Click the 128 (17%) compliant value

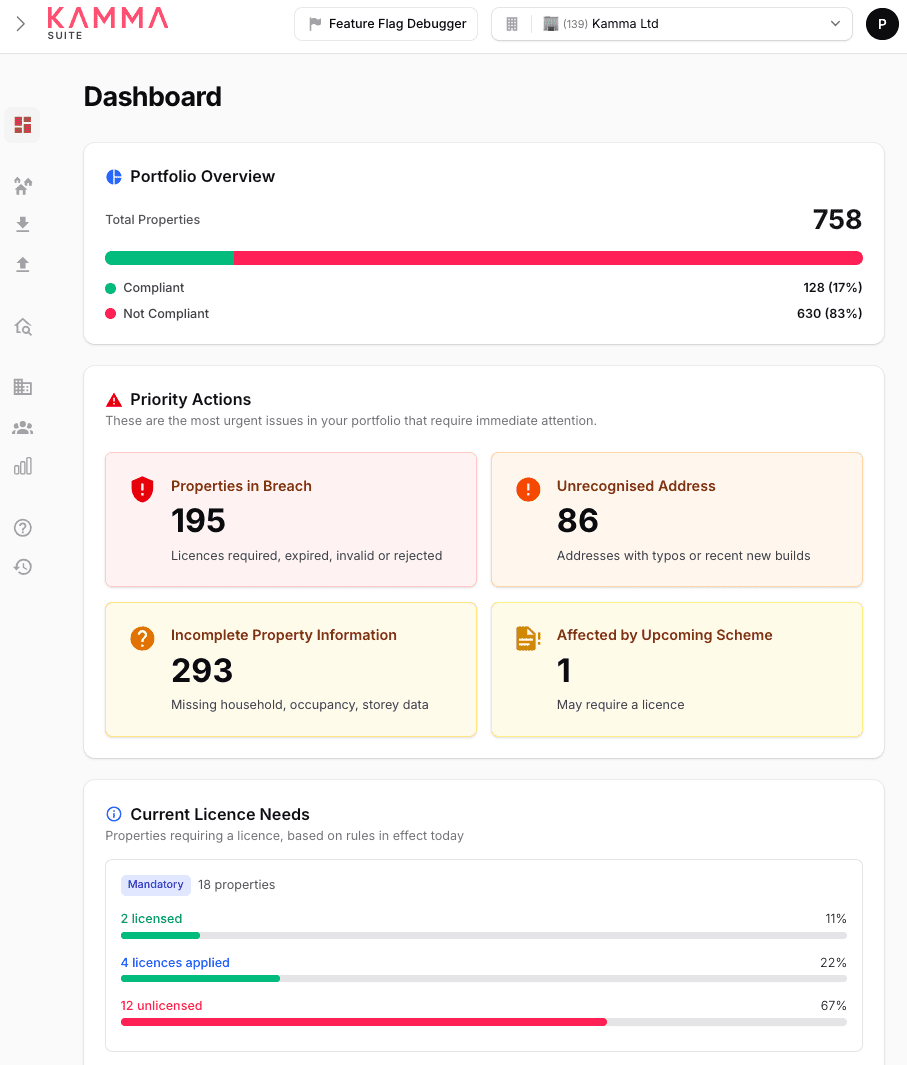pos(832,287)
